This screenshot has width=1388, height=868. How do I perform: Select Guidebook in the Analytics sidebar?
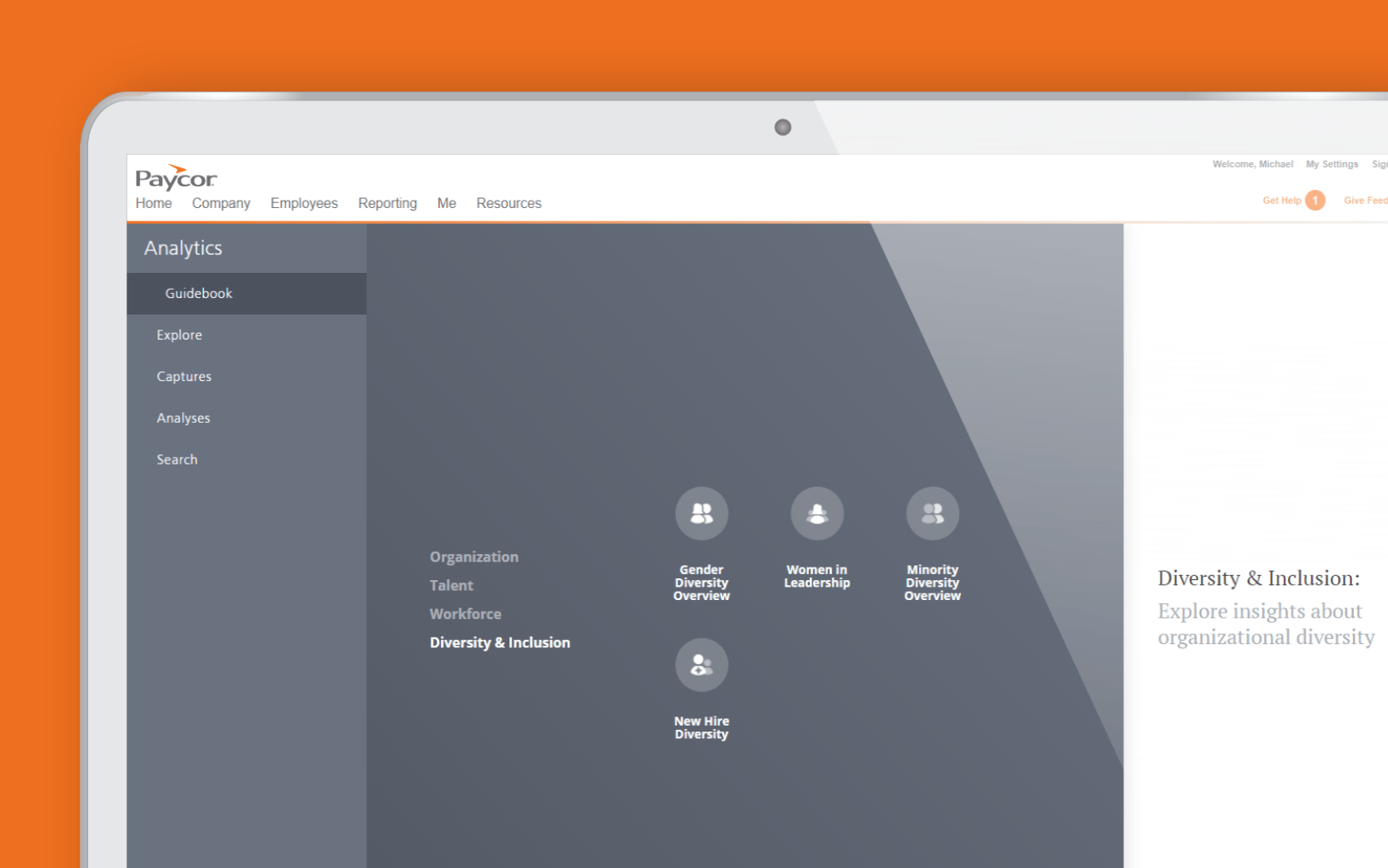246,294
